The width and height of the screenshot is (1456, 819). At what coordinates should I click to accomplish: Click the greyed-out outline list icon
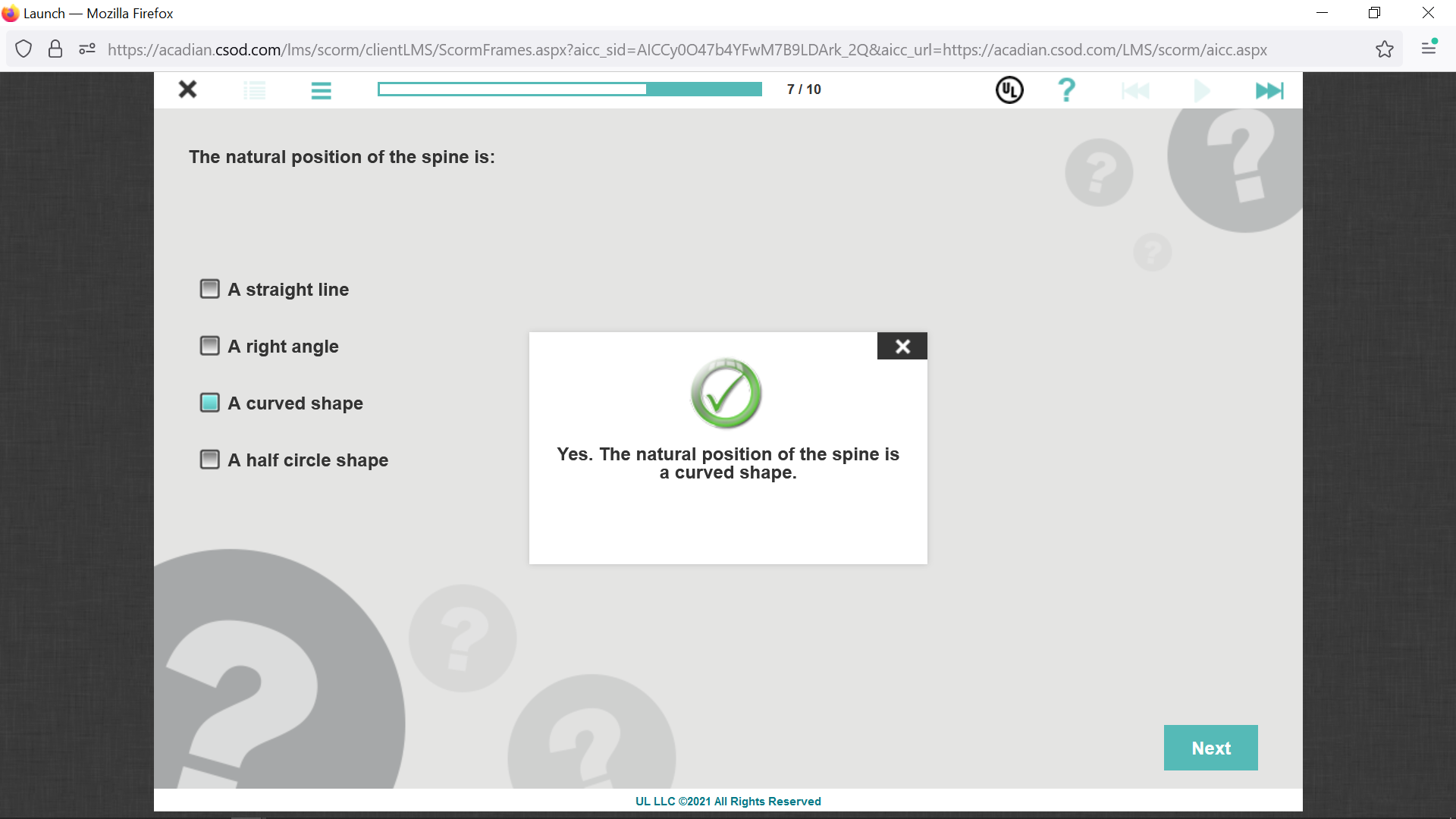click(255, 91)
